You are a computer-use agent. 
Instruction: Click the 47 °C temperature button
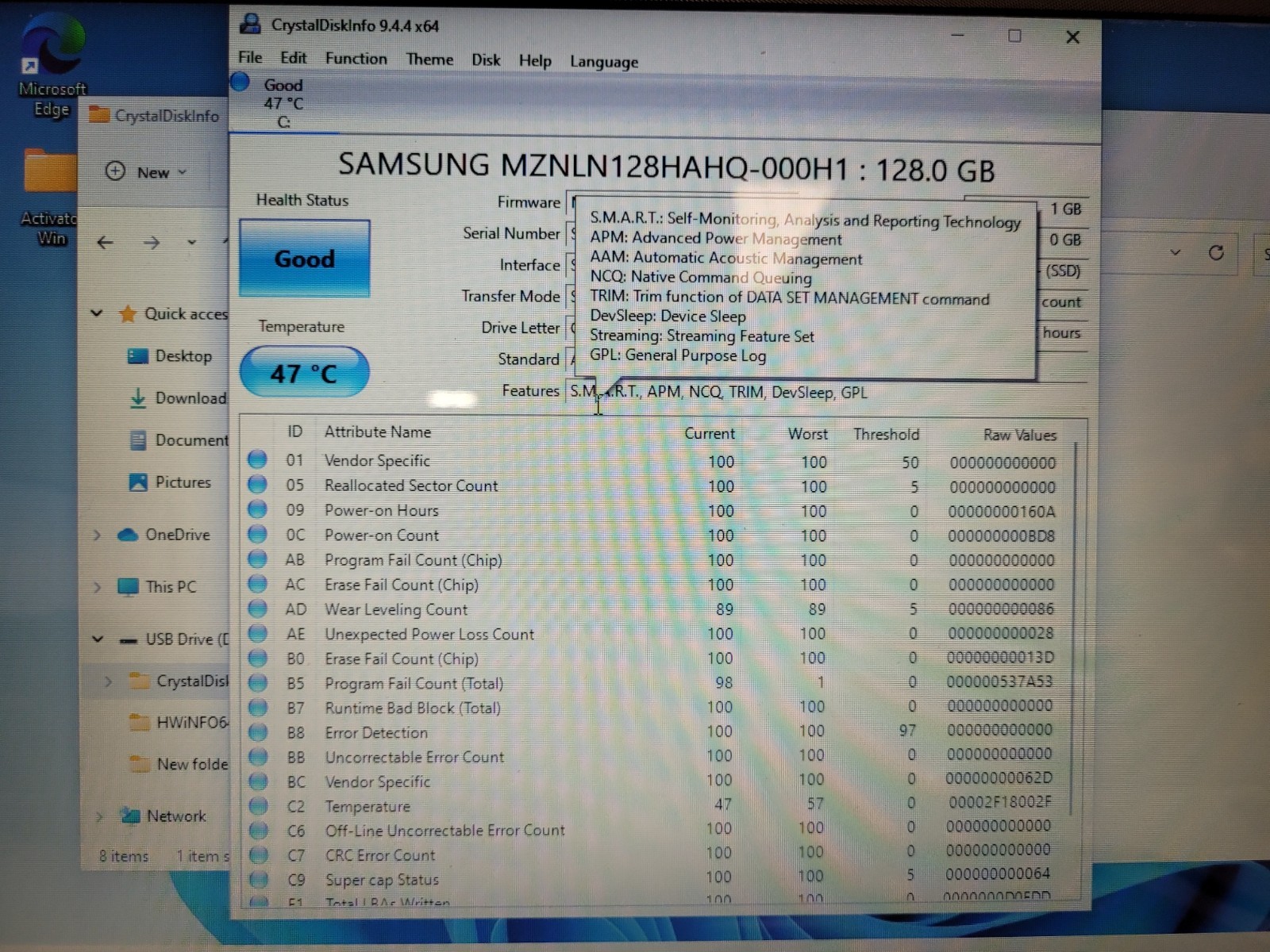tap(304, 372)
